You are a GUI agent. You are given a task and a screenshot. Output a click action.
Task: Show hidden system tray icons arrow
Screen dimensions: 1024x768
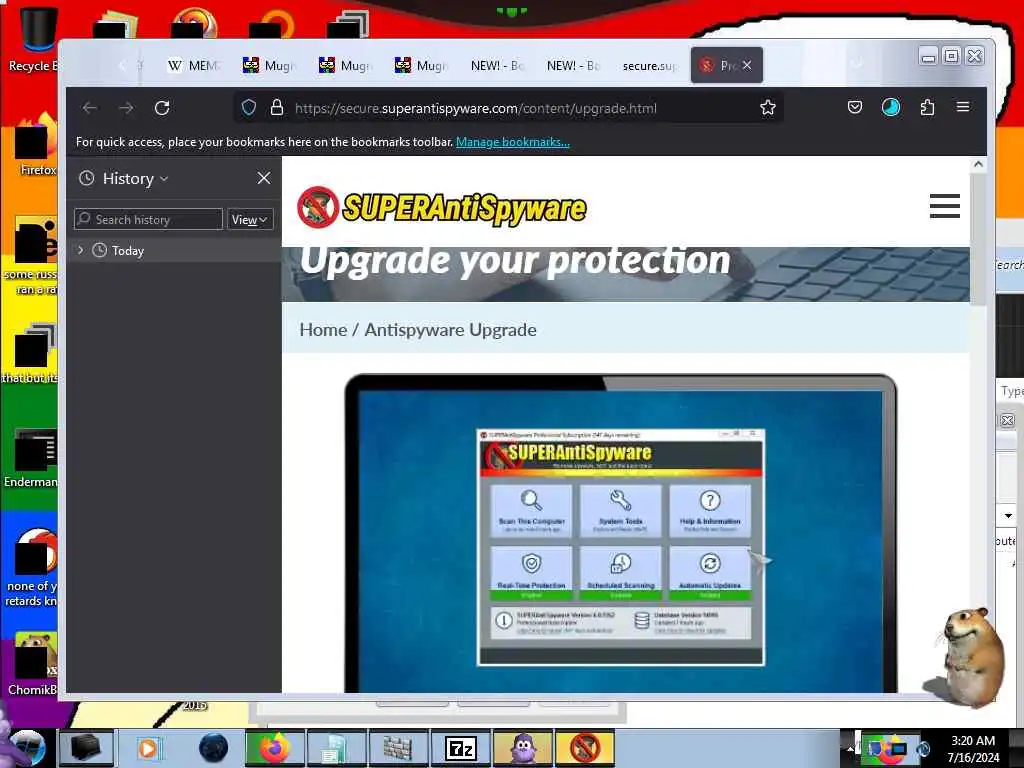[850, 748]
